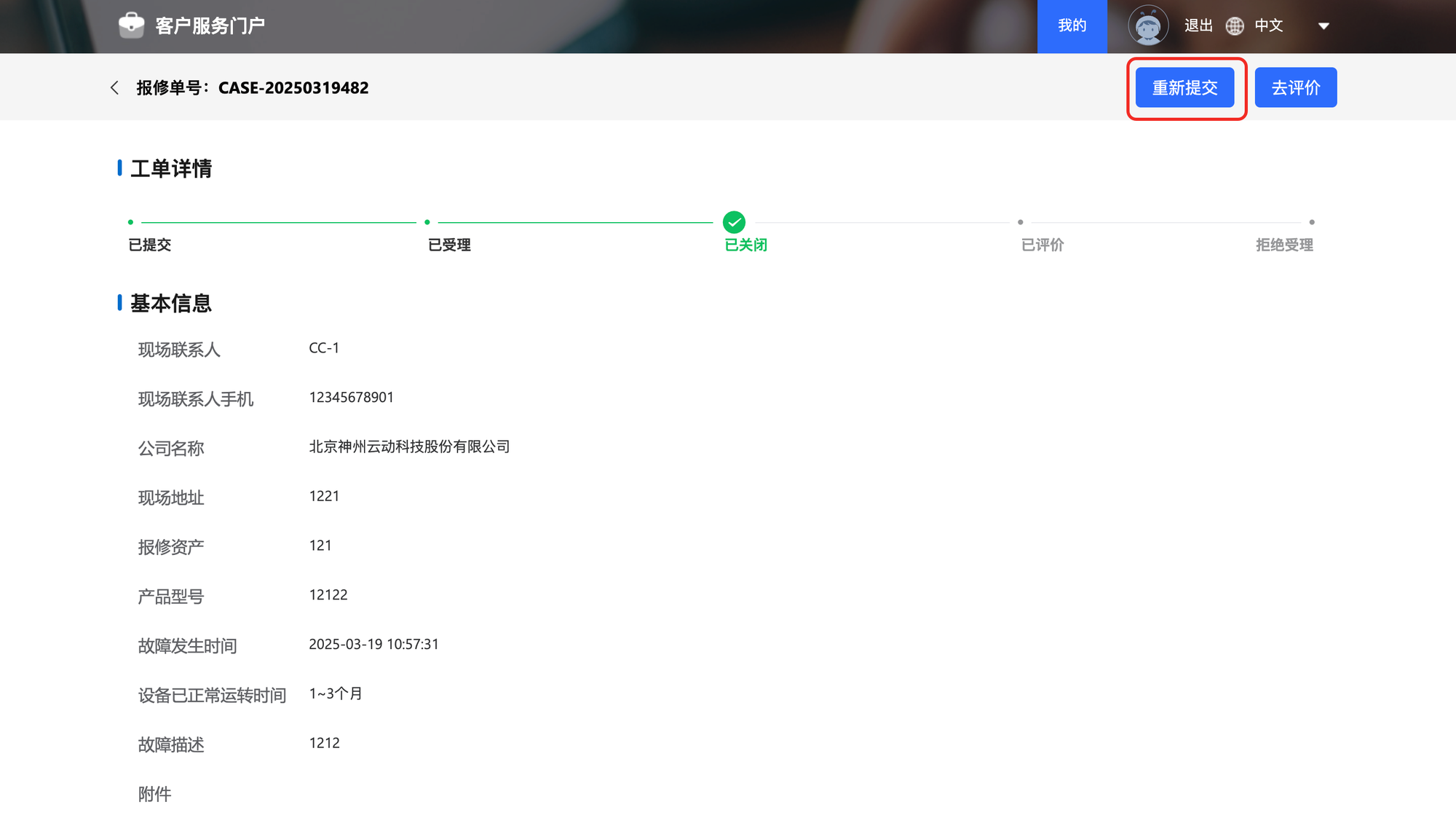Expand the language dropdown arrow
The image size is (1456, 826).
tap(1324, 26)
